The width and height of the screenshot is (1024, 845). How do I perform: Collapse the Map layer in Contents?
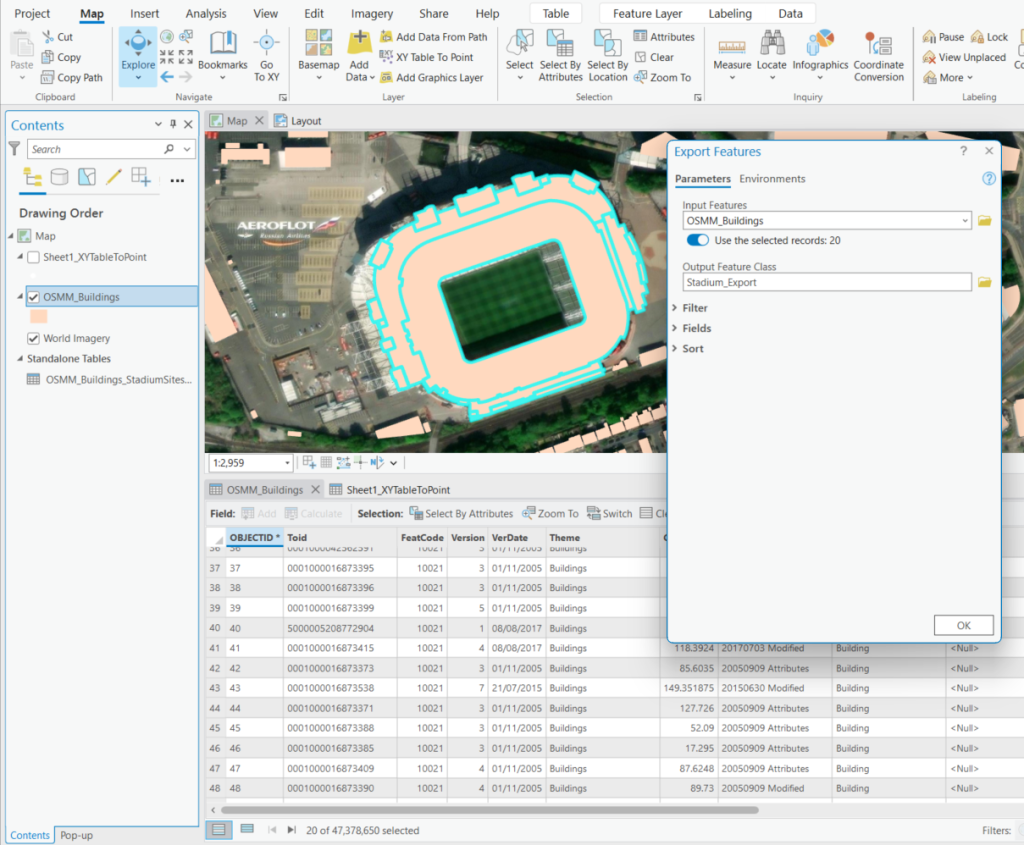13,236
